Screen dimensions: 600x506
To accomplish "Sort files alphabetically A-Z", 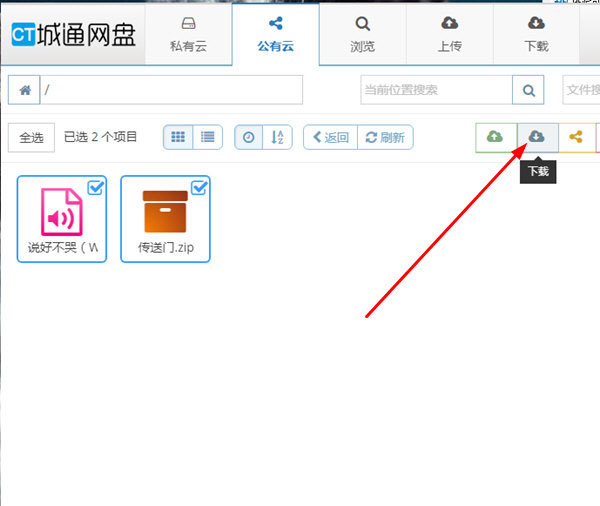I will point(277,137).
